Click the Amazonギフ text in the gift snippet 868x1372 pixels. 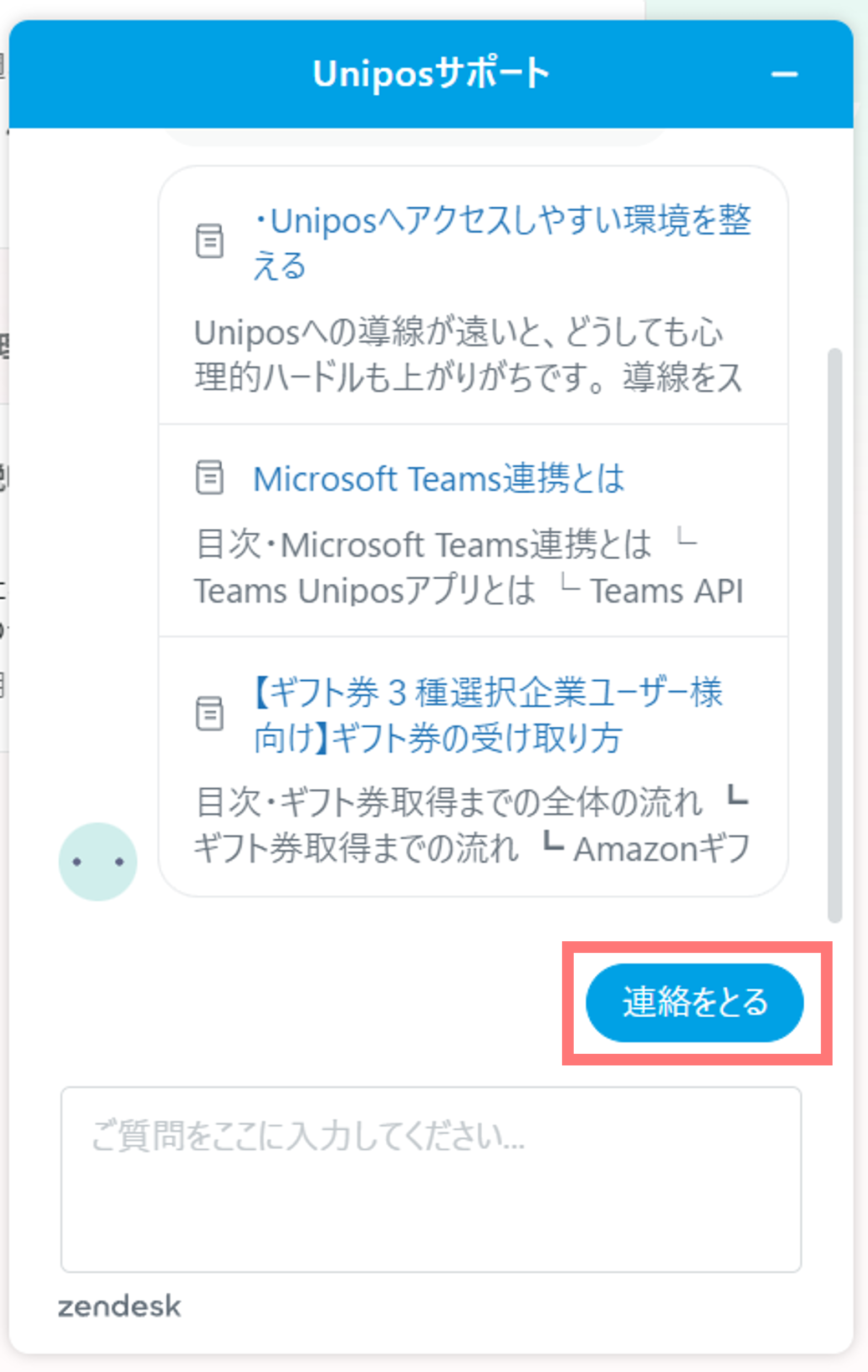point(662,849)
